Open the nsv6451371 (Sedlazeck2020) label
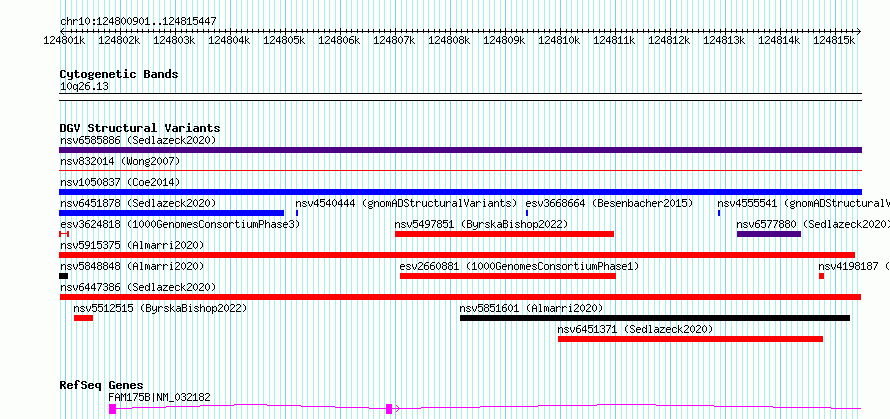This screenshot has width=890, height=419. click(x=635, y=329)
